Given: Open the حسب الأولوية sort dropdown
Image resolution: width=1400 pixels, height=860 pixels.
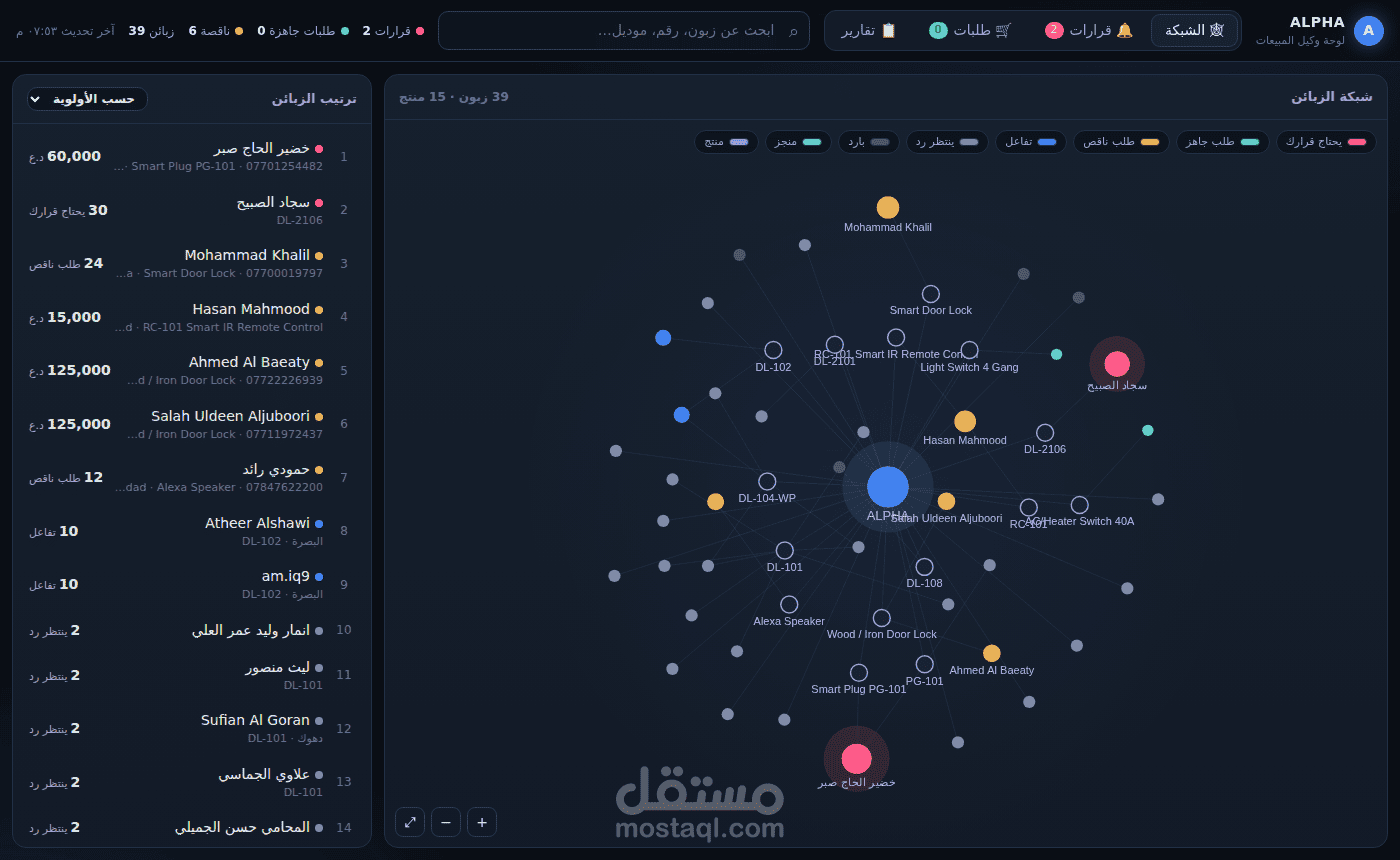Looking at the screenshot, I should point(87,98).
